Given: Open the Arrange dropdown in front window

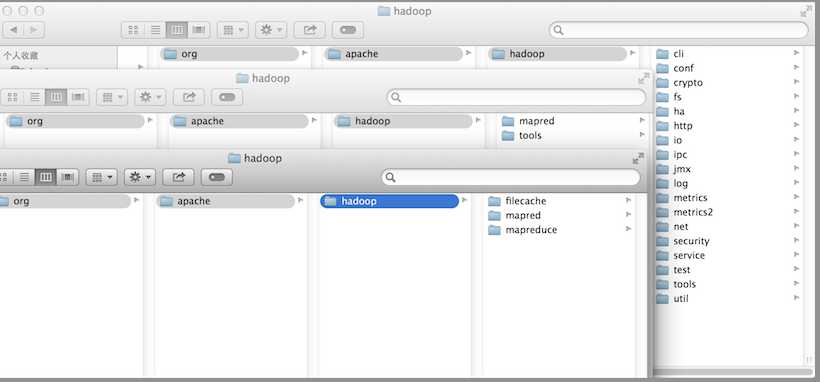Looking at the screenshot, I should [101, 177].
